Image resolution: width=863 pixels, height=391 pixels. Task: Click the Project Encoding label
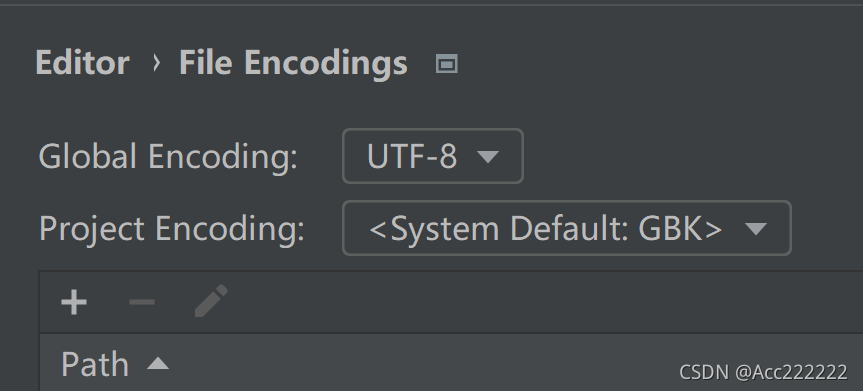(x=172, y=229)
